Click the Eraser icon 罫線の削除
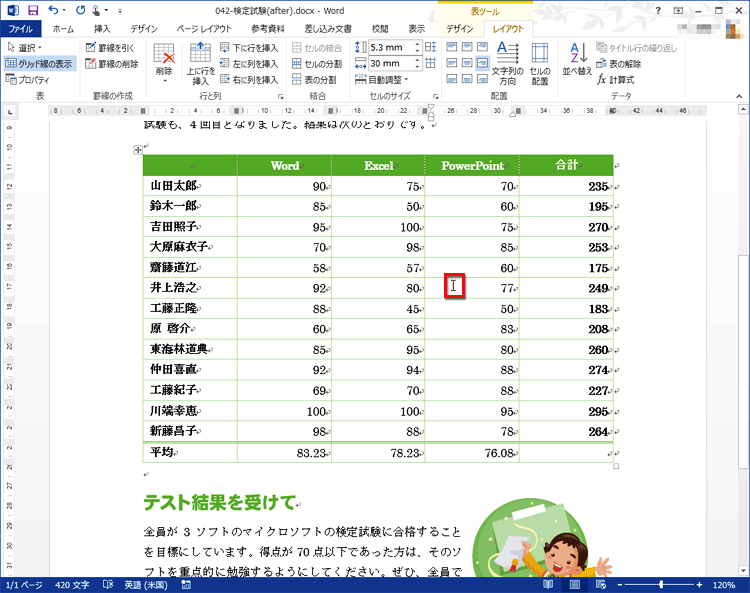The height and width of the screenshot is (593, 750). click(112, 64)
